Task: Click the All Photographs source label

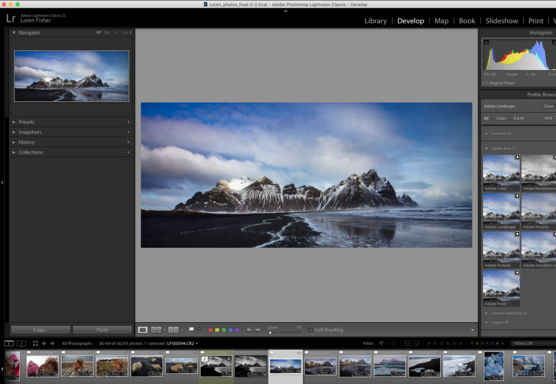Action: 77,344
